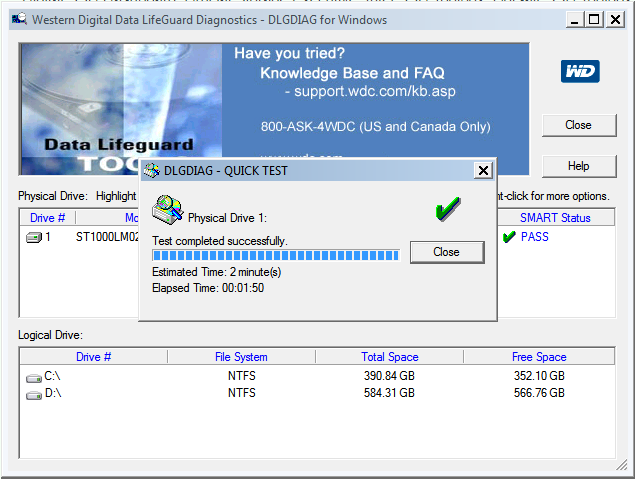Open Help in the main window
The image size is (637, 484).
coord(579,166)
